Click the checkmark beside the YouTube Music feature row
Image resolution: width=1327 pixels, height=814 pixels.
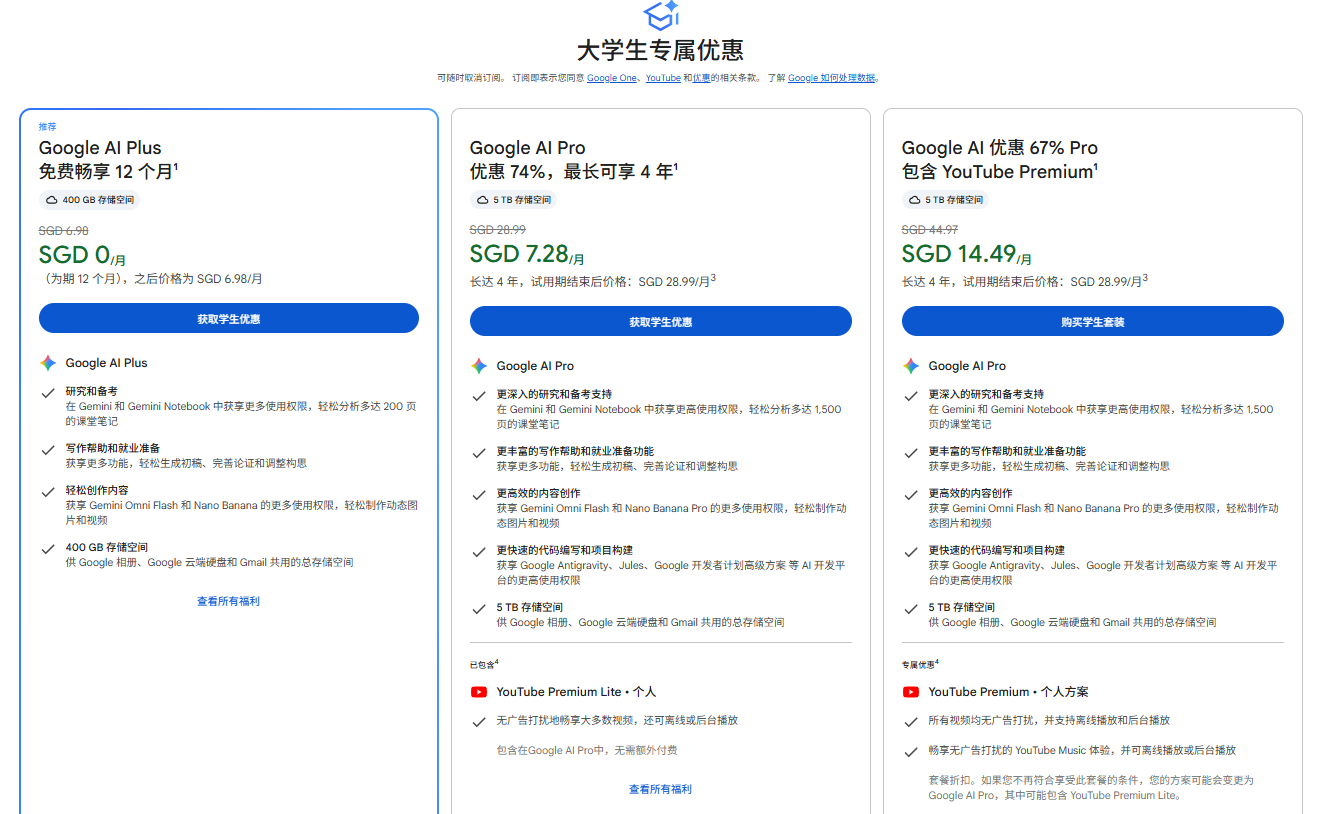pyautogui.click(x=911, y=751)
